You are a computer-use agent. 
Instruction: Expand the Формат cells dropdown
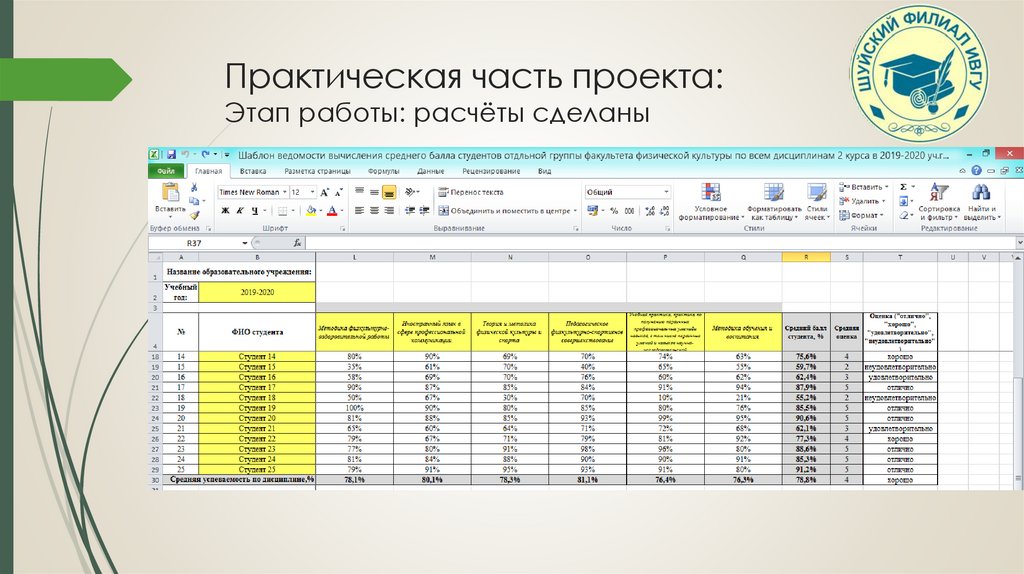[882, 215]
